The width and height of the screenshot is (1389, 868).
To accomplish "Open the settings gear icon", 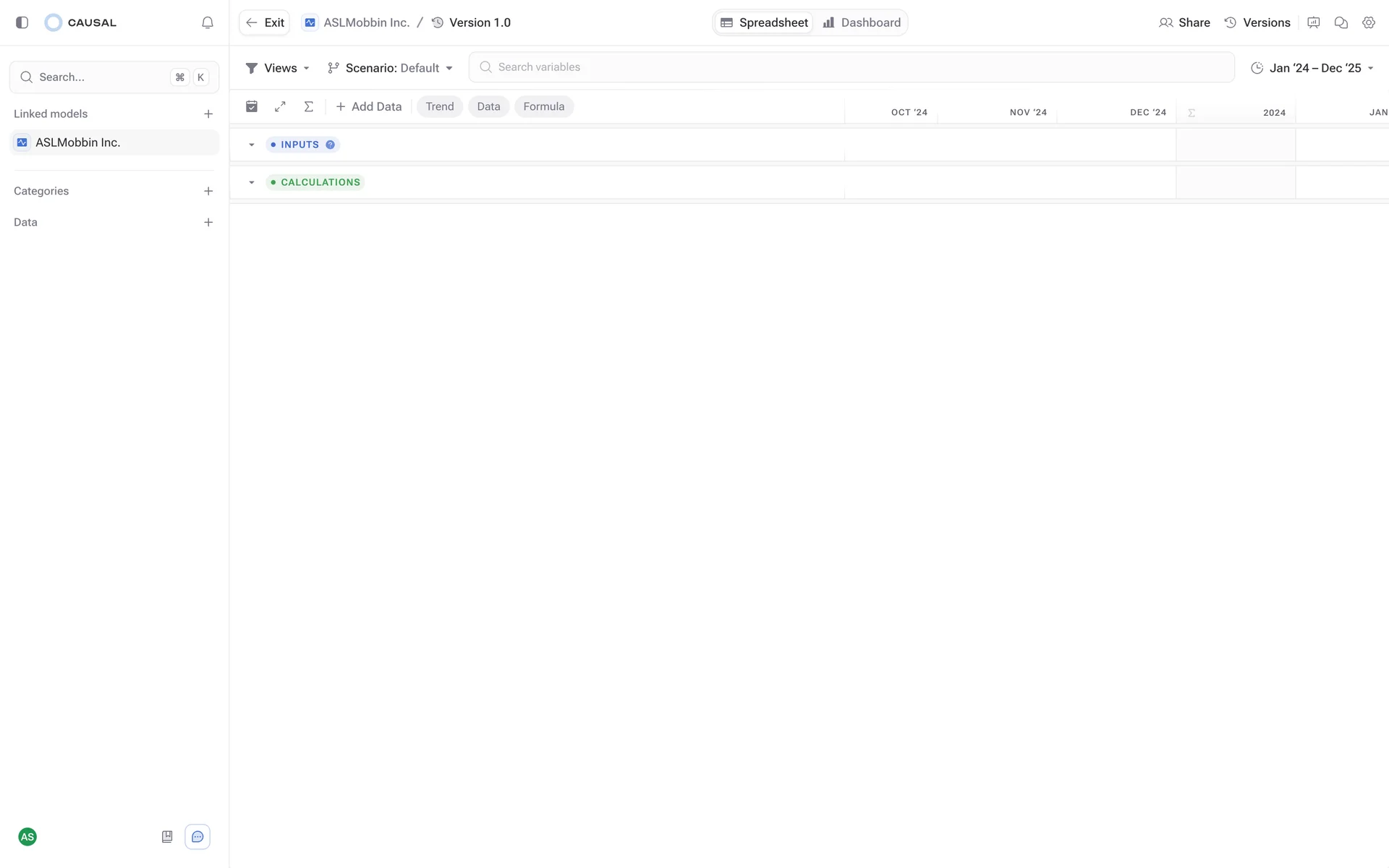I will (x=1369, y=22).
